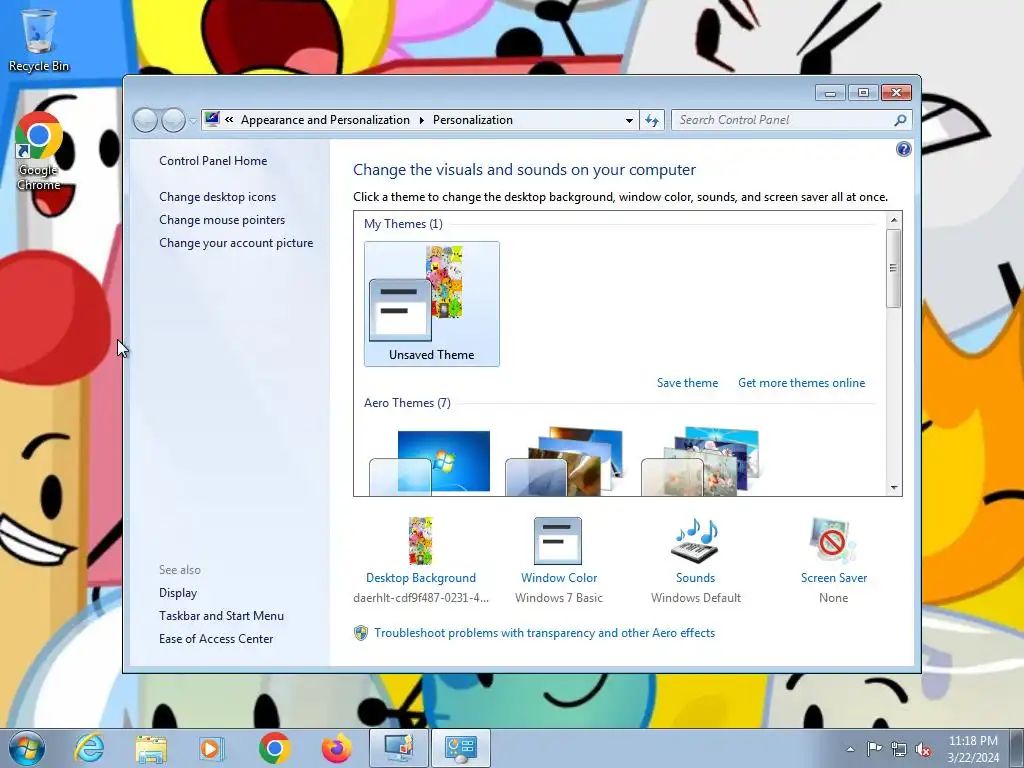Open Change your account picture link
Screen dimensions: 1024x768
(236, 242)
